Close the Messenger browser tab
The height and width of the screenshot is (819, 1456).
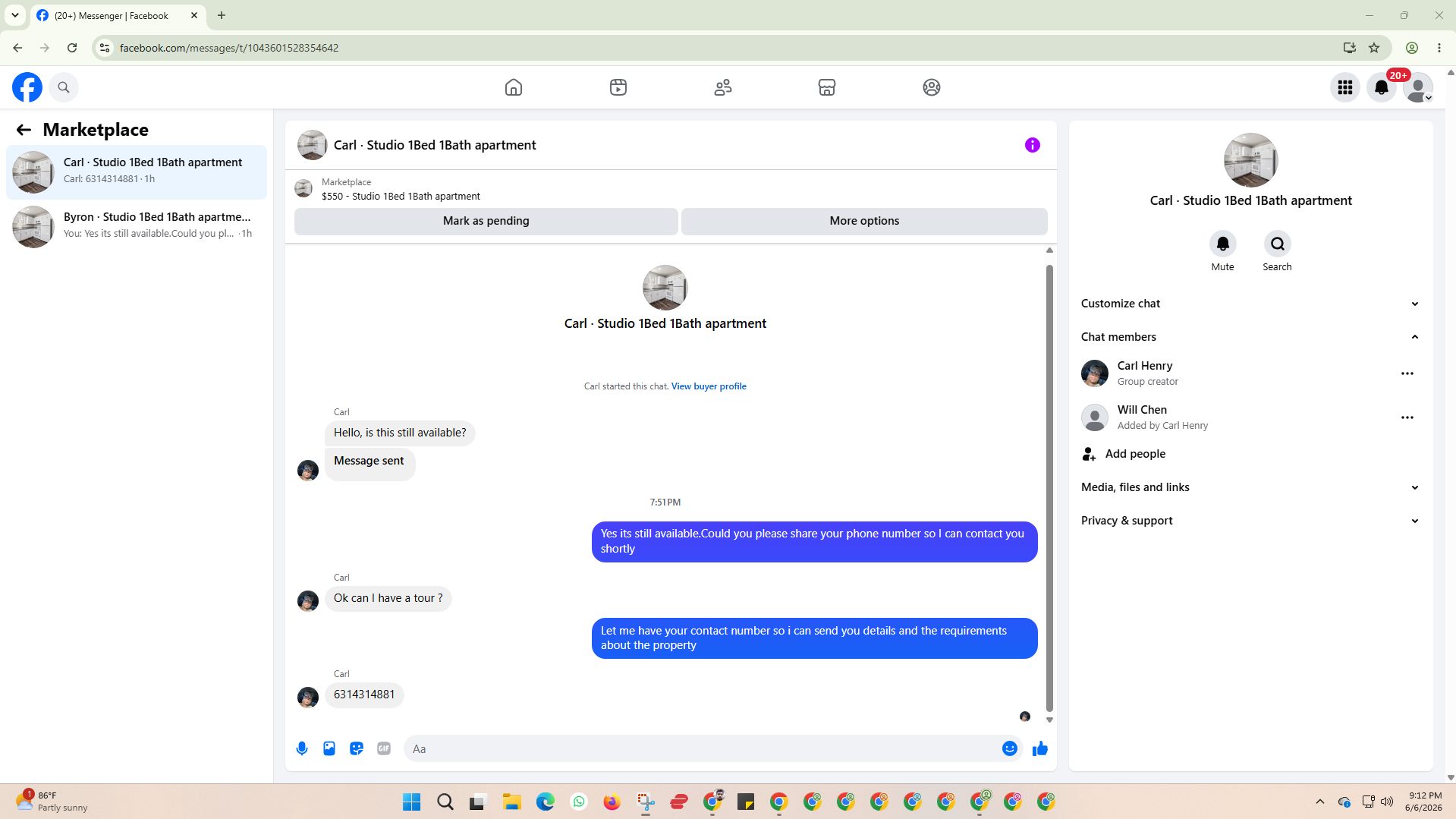coord(194,15)
